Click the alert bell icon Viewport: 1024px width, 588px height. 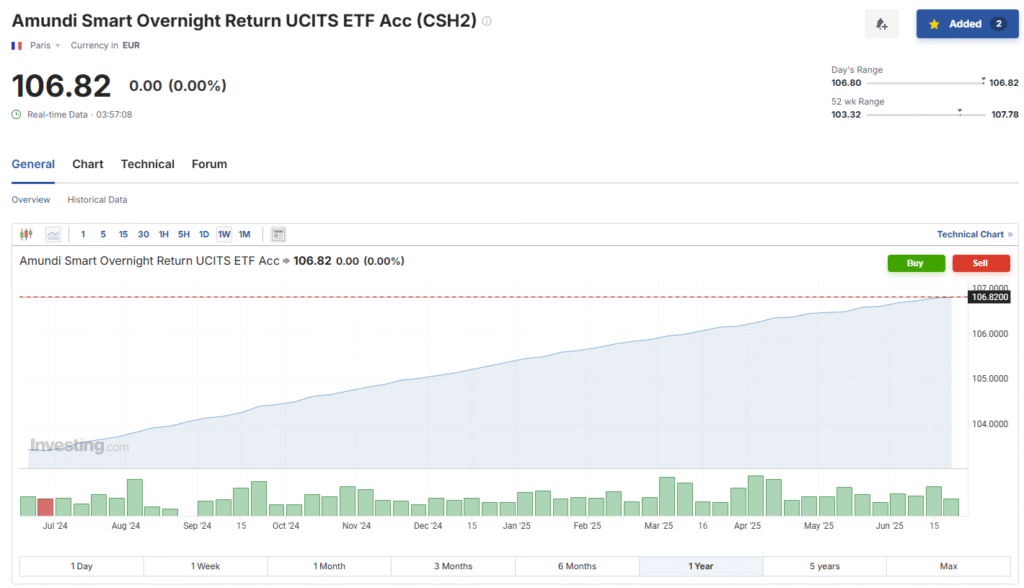pyautogui.click(x=881, y=23)
